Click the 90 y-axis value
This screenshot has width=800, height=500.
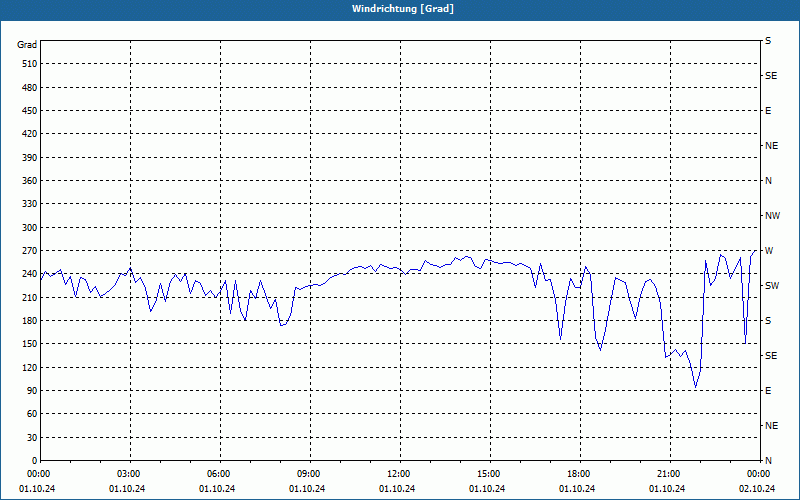(x=32, y=391)
